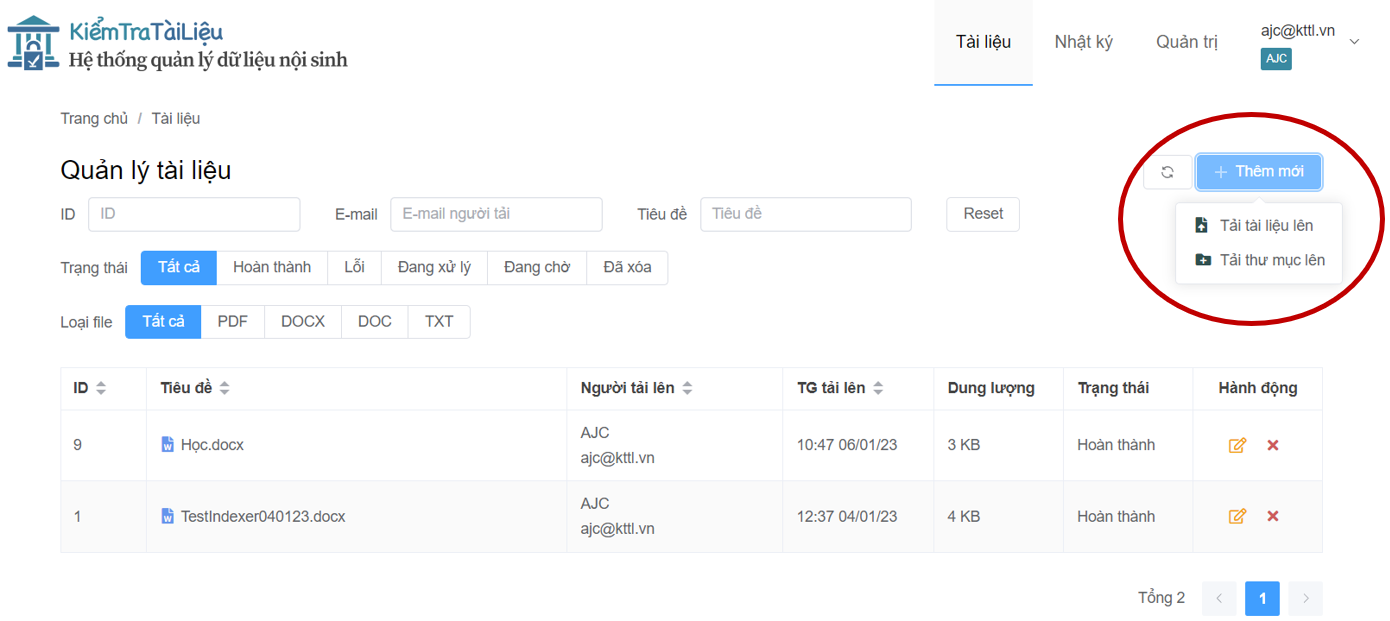Sort table by ID column arrows
This screenshot has height=621, width=1390.
click(100, 388)
